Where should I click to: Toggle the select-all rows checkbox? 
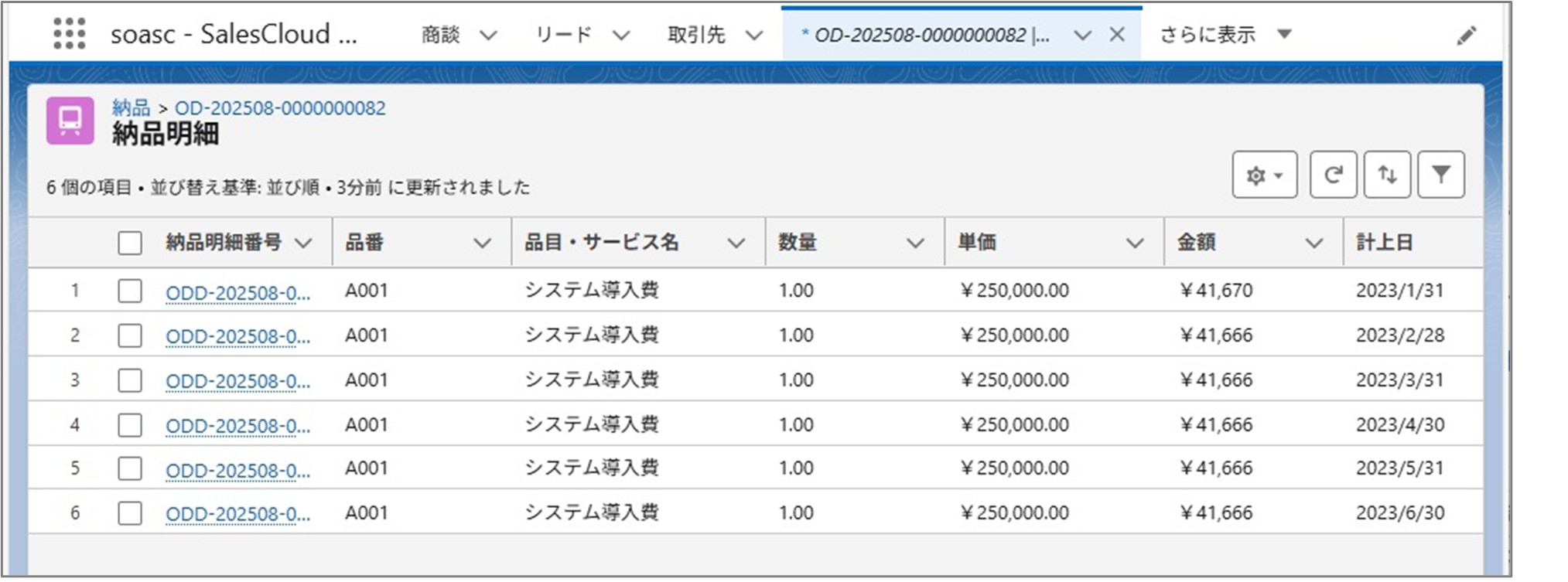tap(130, 243)
